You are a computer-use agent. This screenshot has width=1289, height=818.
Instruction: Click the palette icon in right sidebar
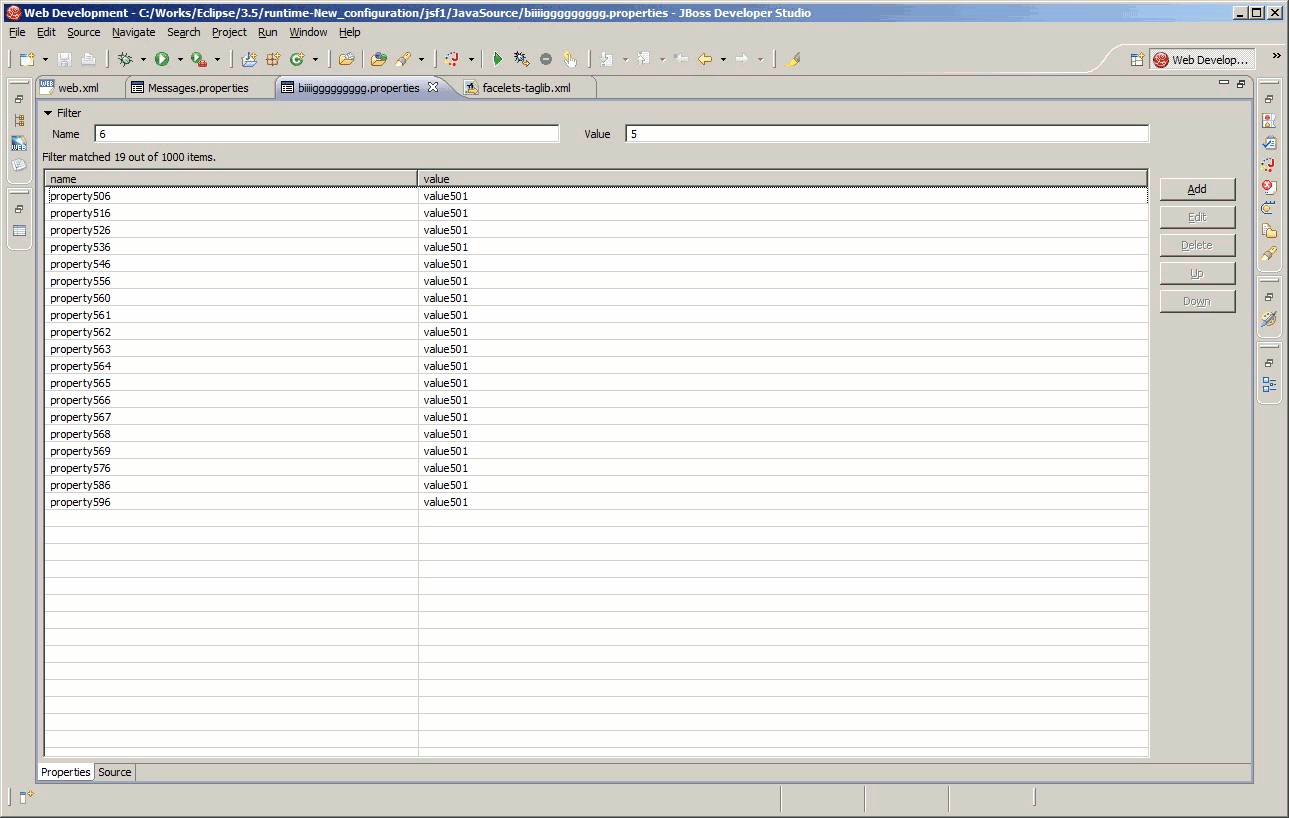click(1269, 320)
